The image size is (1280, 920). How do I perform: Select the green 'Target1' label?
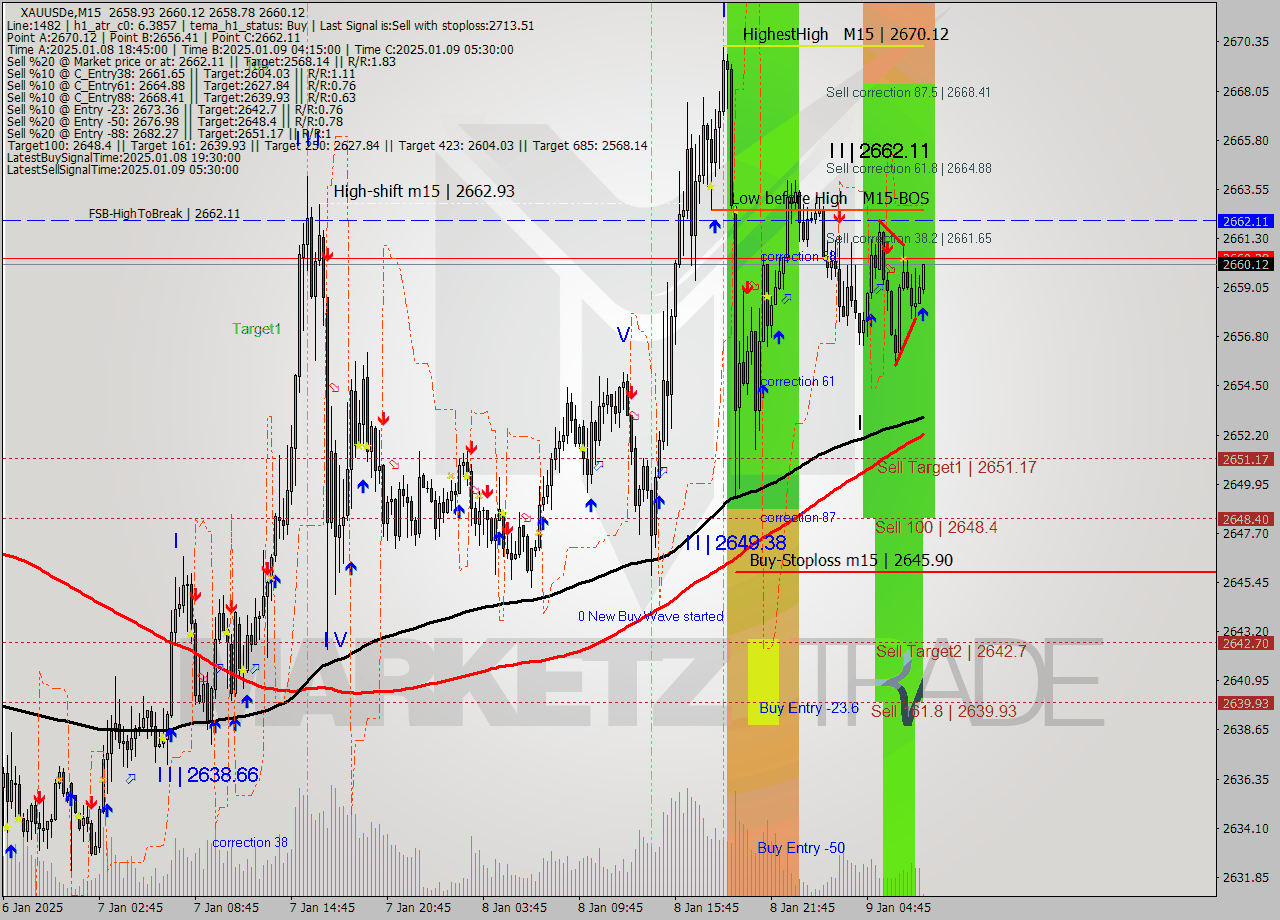256,328
